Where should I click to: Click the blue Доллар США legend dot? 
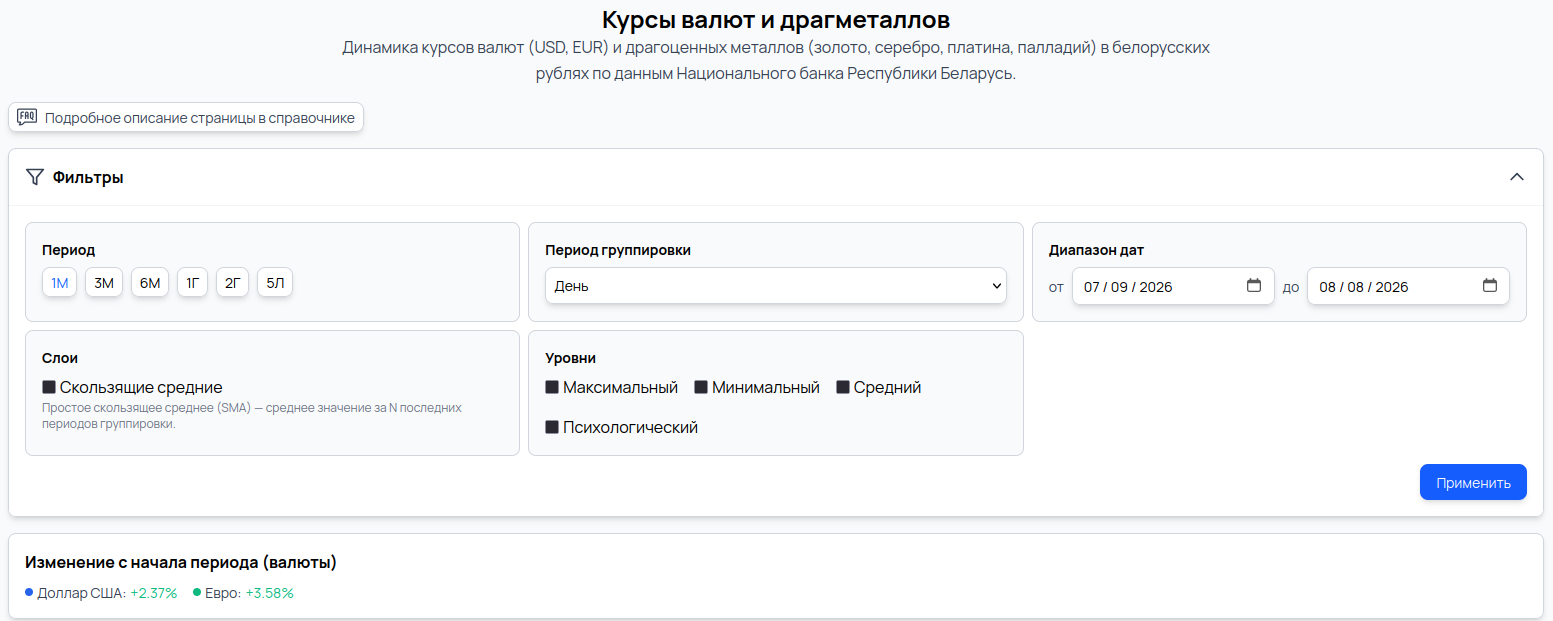29,592
